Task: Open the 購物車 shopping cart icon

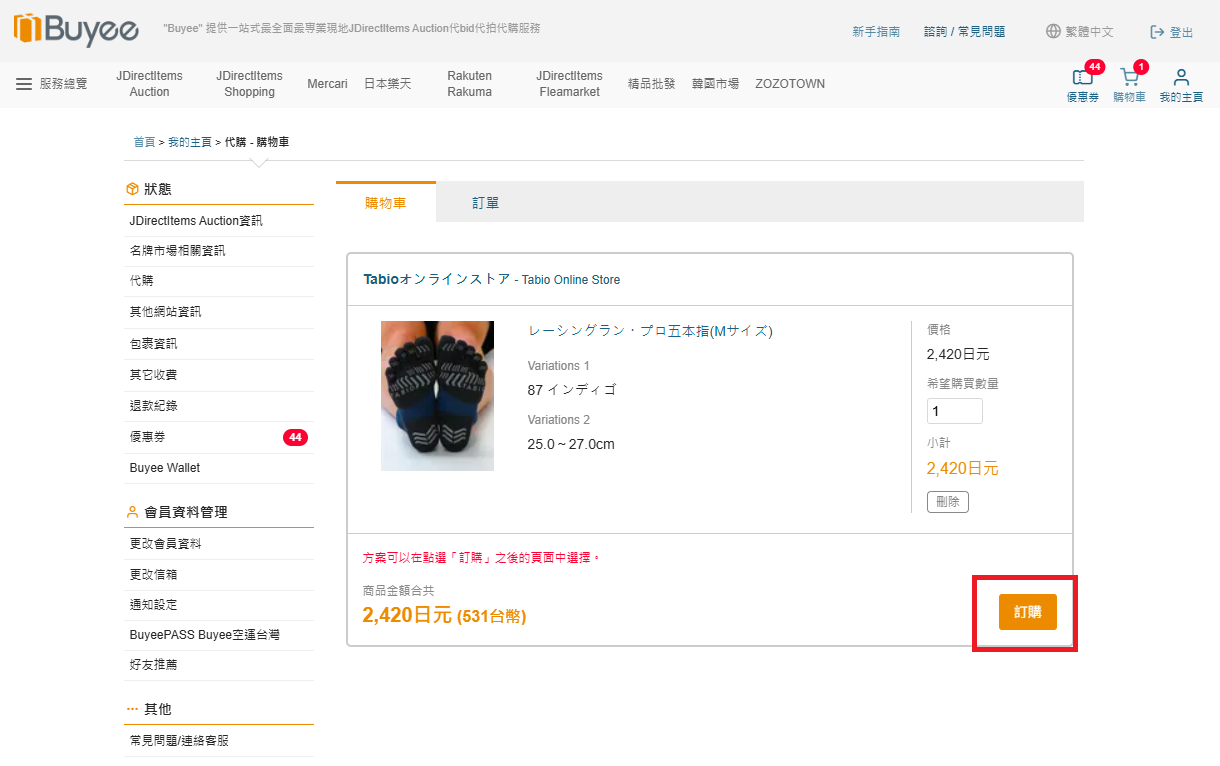Action: [1129, 77]
